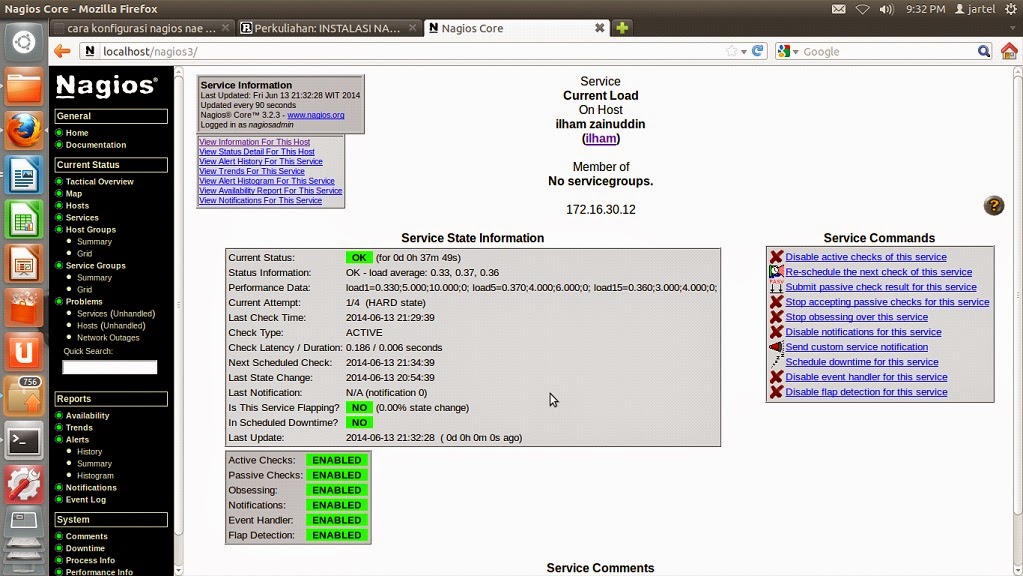The height and width of the screenshot is (576, 1023).
Task: Click megaphone icon for custom service notification
Action: tap(776, 347)
